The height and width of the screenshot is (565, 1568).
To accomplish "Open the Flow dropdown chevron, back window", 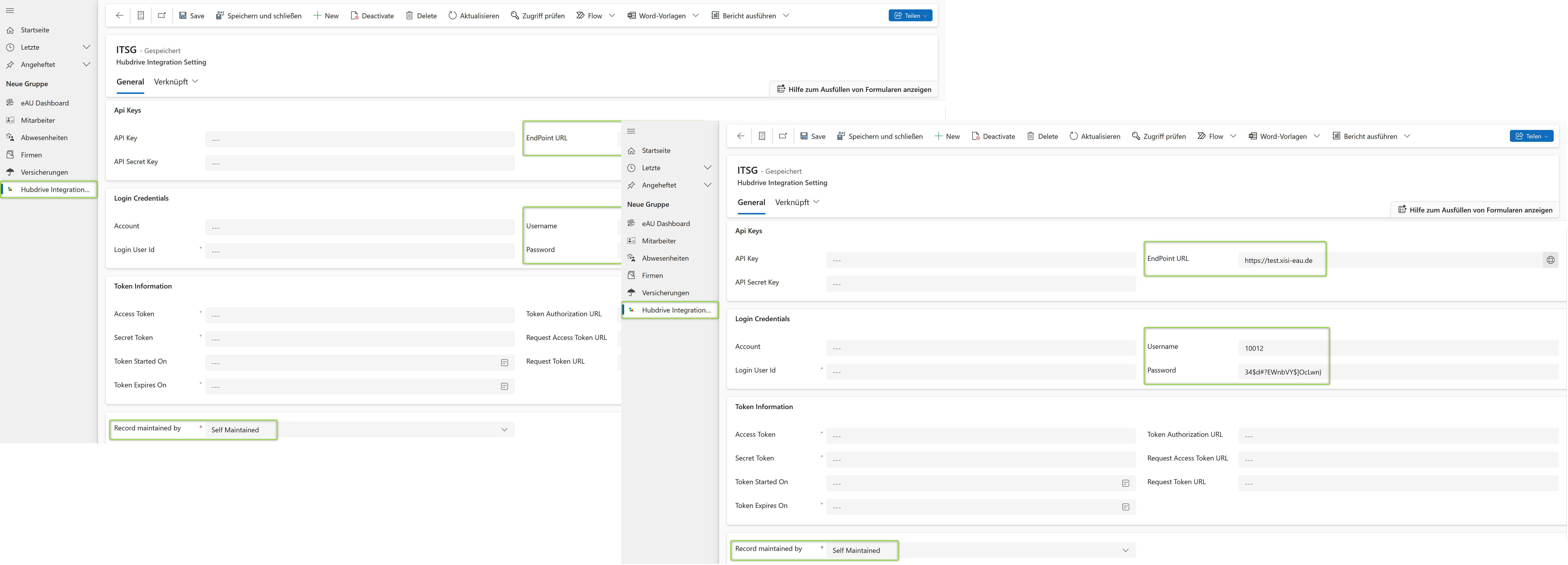I will click(612, 16).
